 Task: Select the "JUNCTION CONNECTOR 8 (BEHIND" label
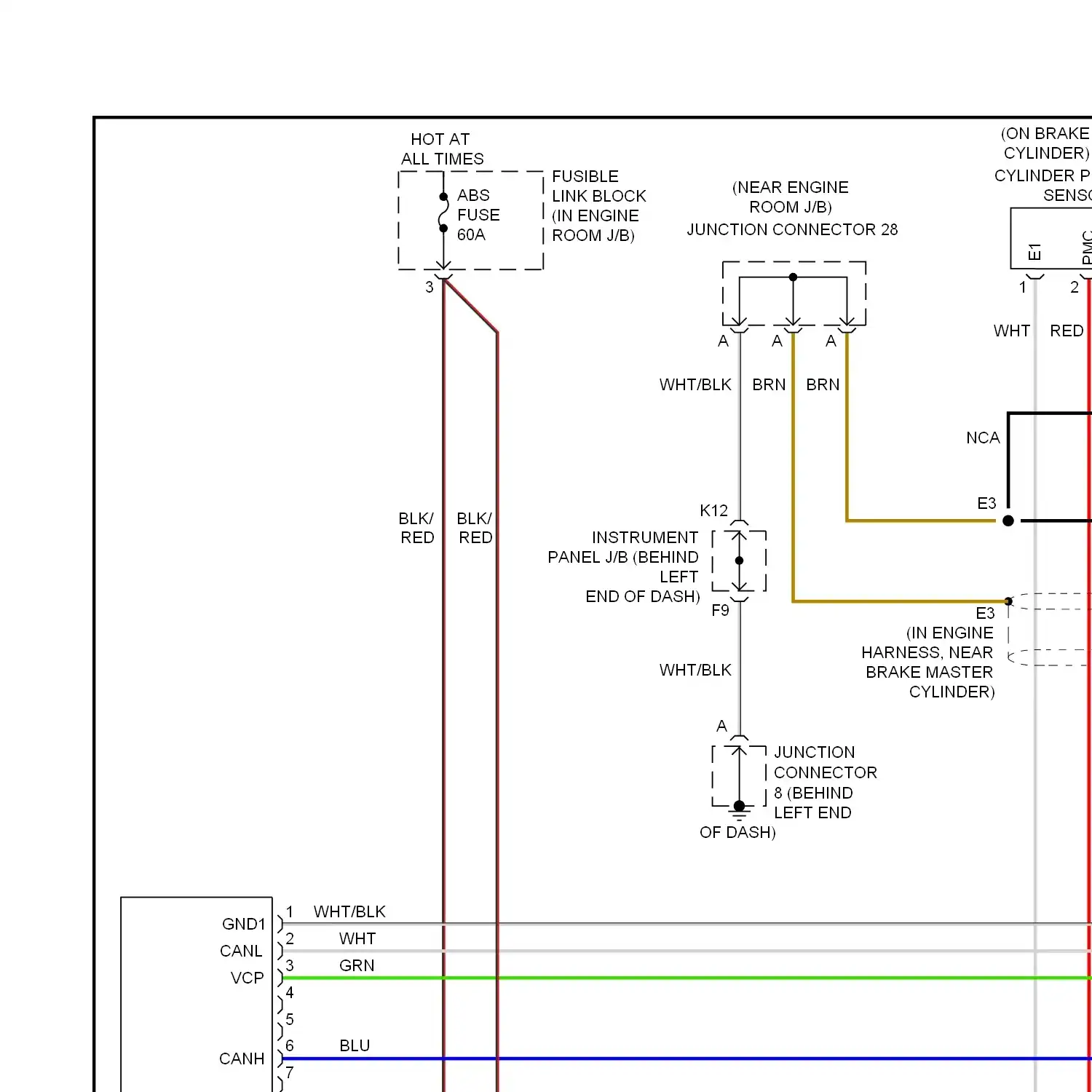(x=825, y=773)
